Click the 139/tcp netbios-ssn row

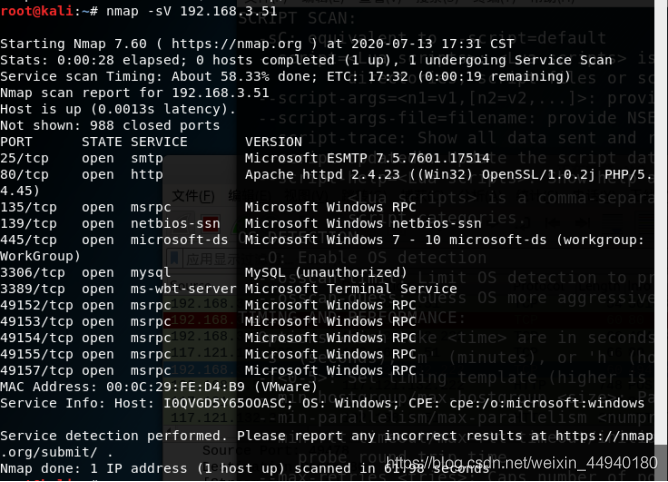pyautogui.click(x=241, y=223)
